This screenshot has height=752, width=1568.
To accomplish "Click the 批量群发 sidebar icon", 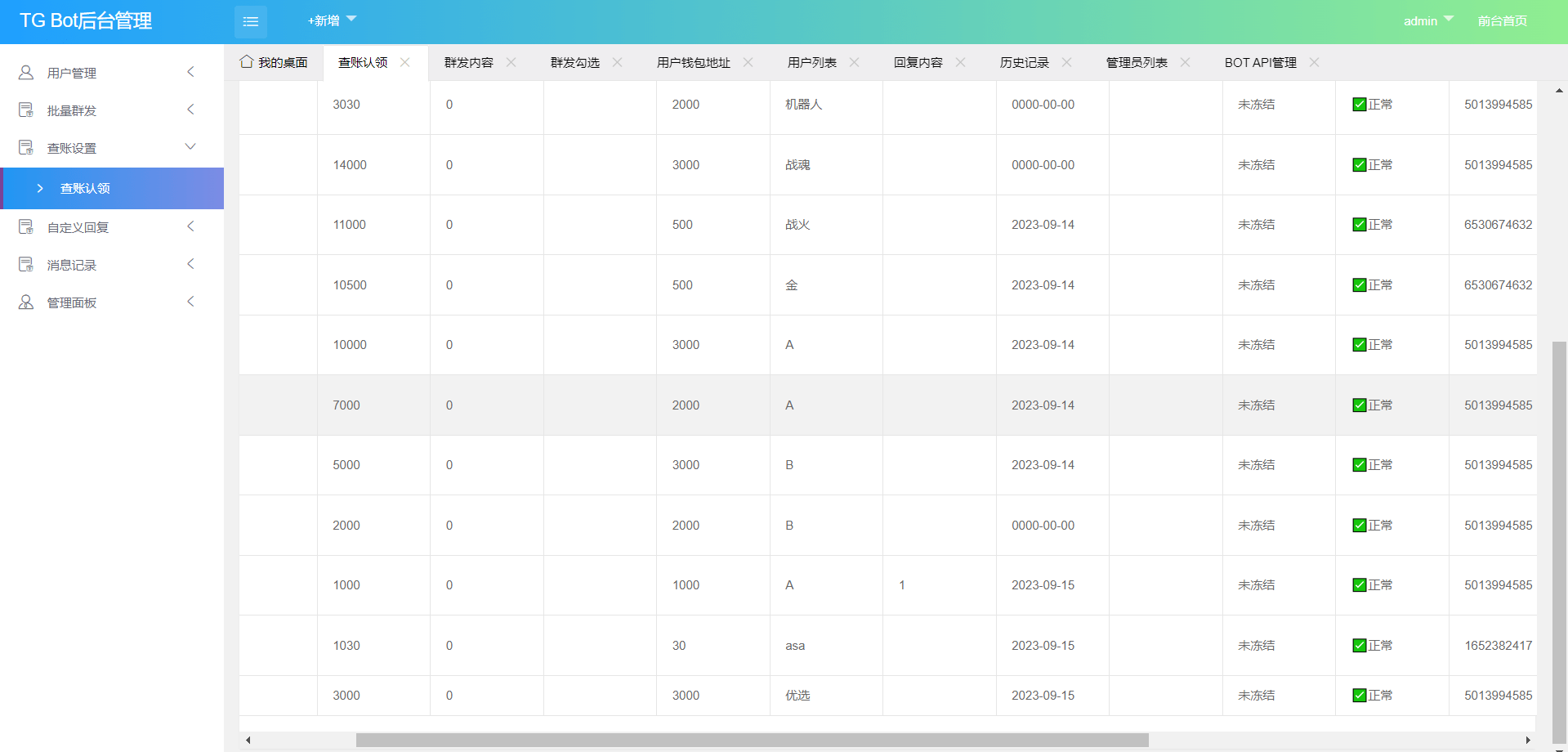I will pyautogui.click(x=26, y=110).
